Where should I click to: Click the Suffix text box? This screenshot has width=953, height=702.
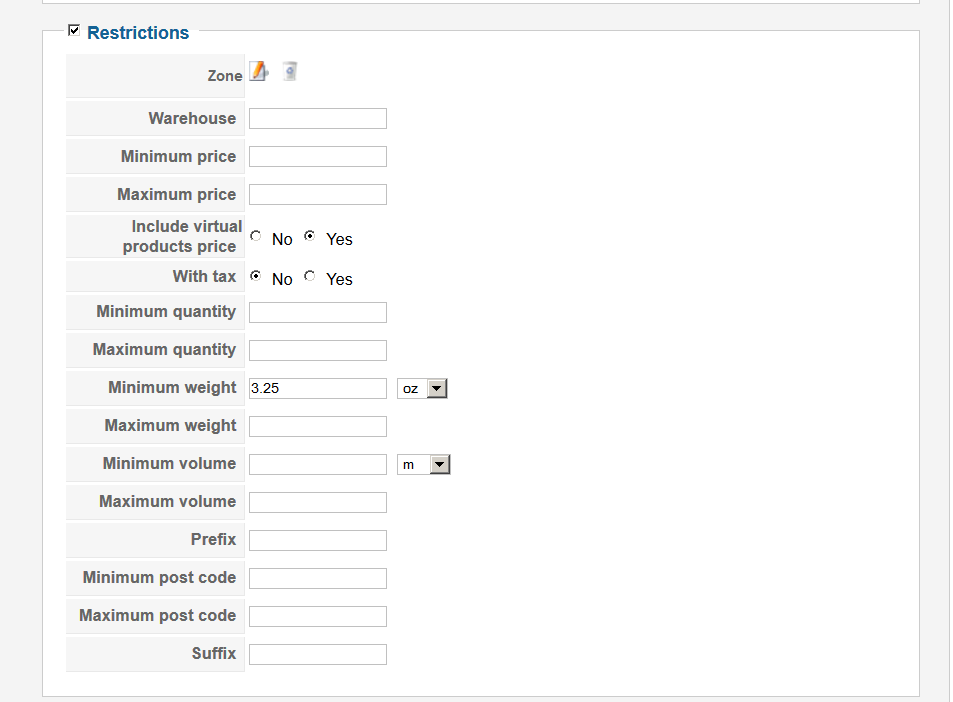(x=317, y=655)
